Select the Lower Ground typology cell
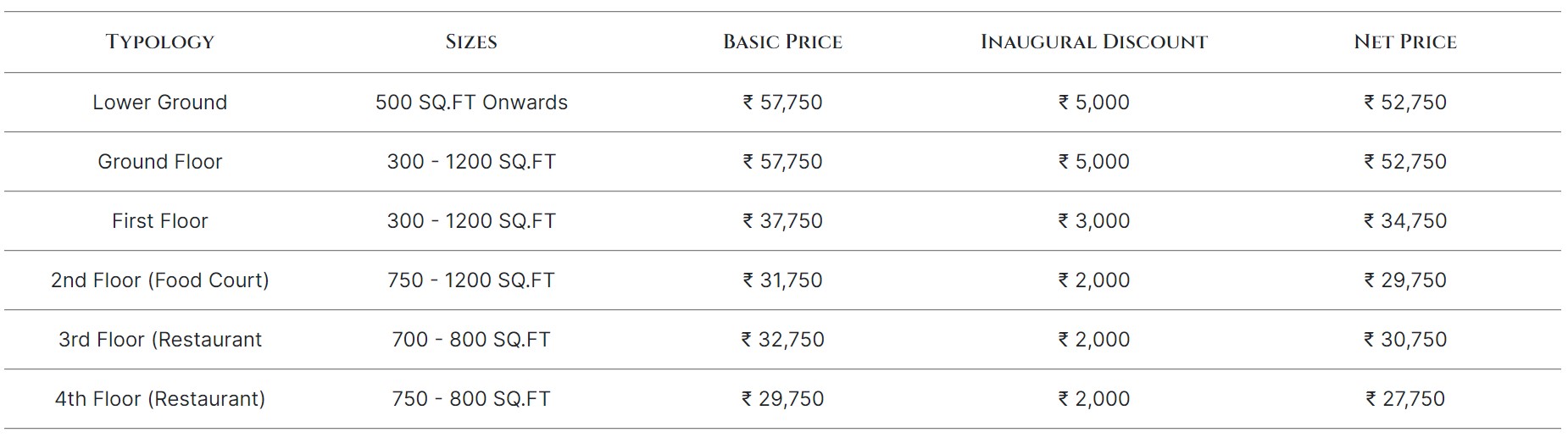The height and width of the screenshot is (438, 1568). pos(159,103)
